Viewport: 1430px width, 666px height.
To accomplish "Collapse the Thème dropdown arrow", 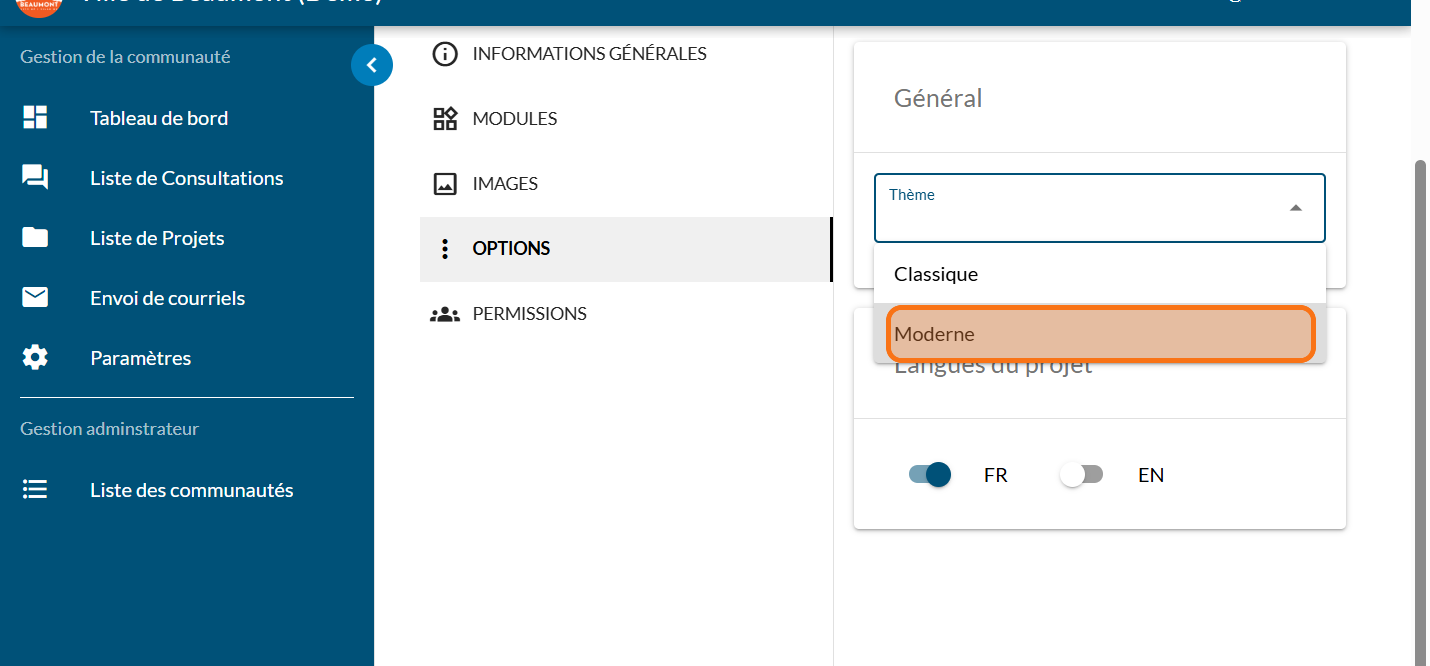I will click(x=1295, y=208).
